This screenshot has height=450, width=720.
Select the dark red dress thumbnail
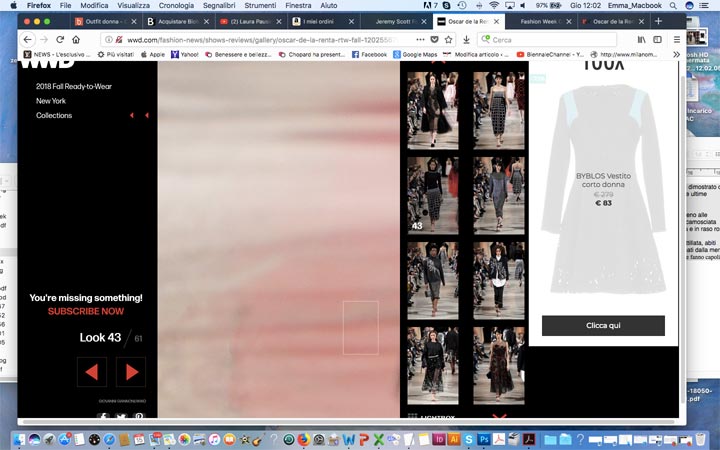(x=499, y=366)
